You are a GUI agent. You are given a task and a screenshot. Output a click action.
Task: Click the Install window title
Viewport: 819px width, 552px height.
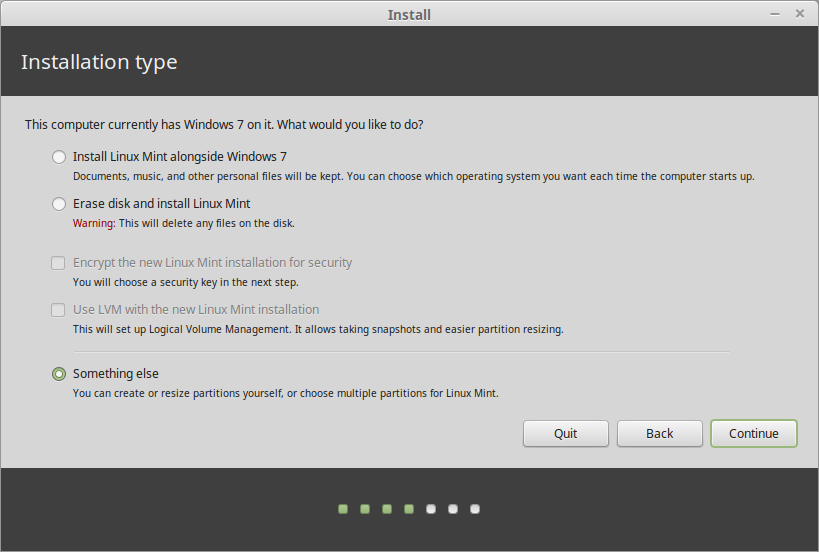pos(409,15)
